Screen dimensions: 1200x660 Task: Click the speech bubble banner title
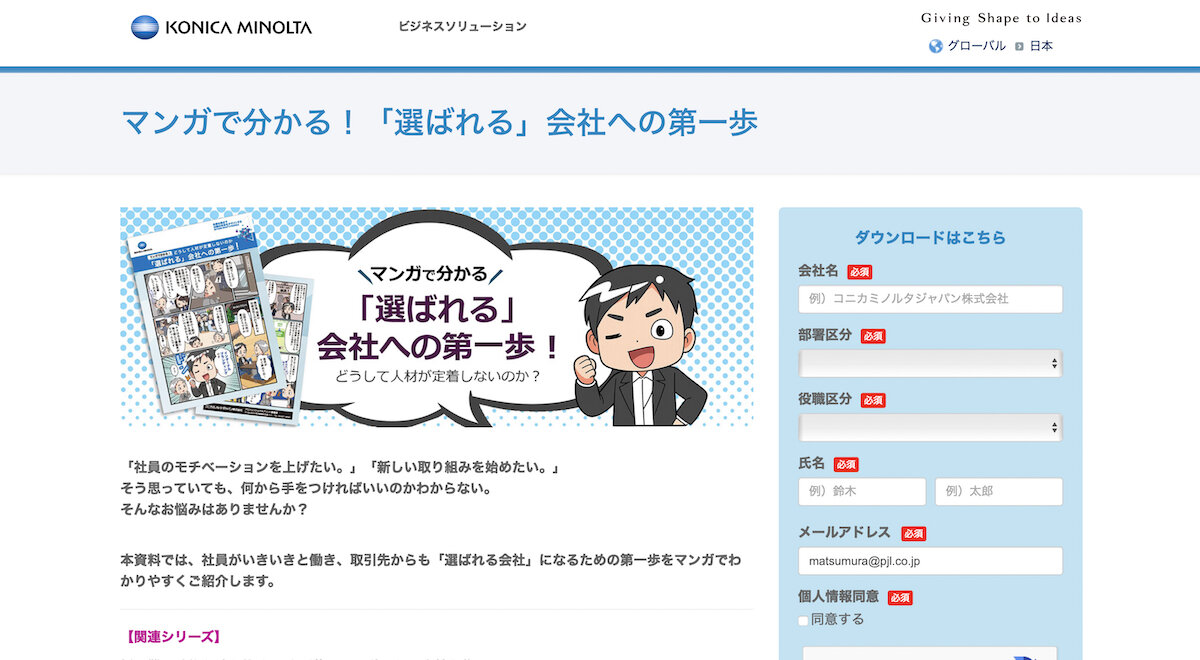tap(437, 322)
